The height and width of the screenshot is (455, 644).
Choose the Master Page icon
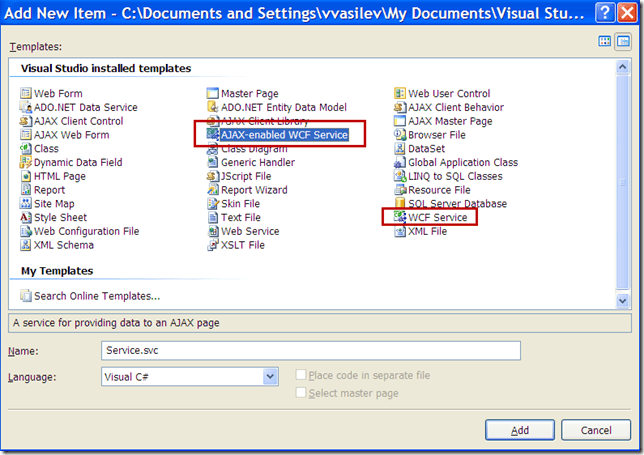tap(213, 93)
